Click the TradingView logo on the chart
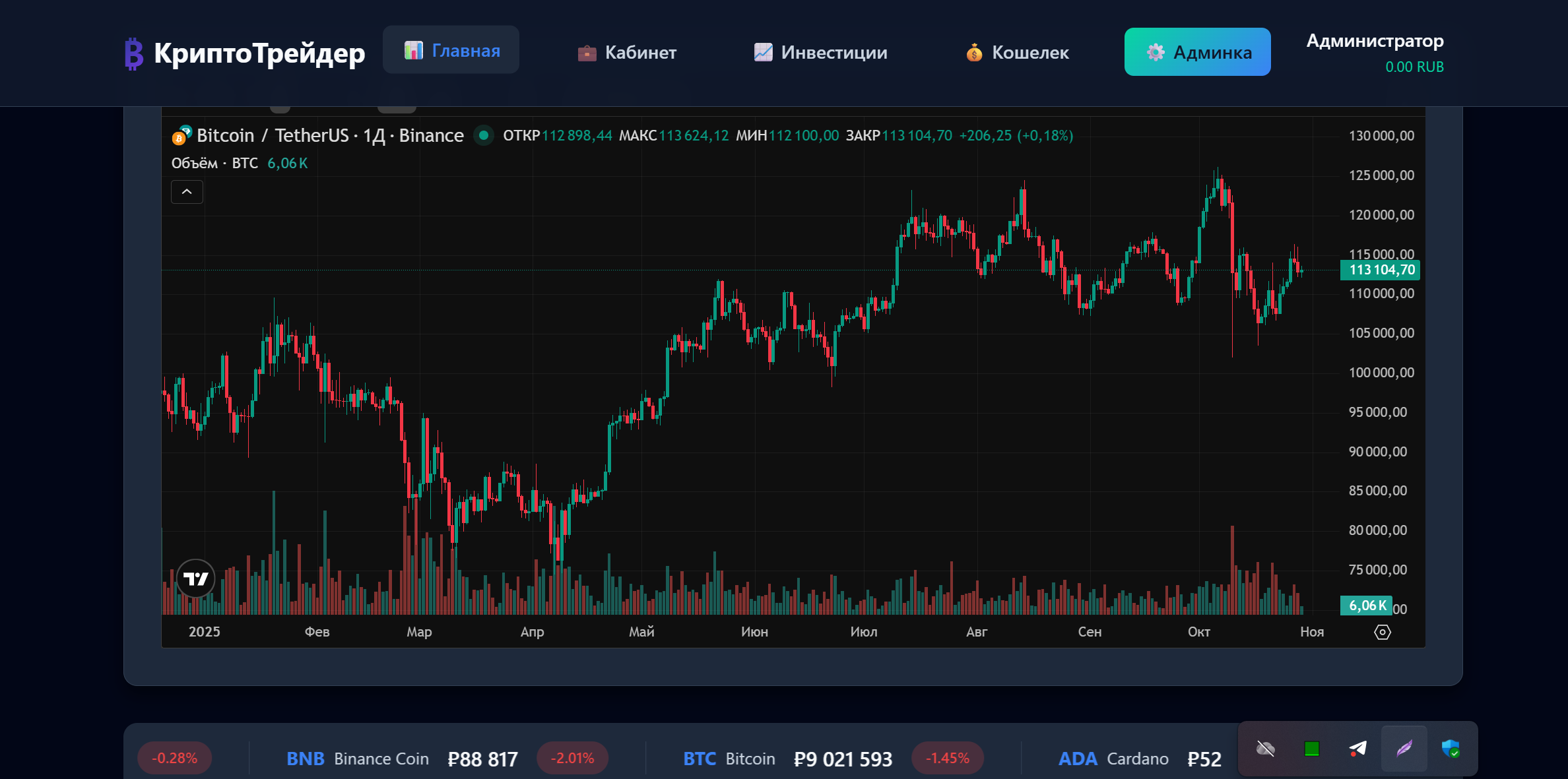The width and height of the screenshot is (1568, 779). tap(196, 578)
